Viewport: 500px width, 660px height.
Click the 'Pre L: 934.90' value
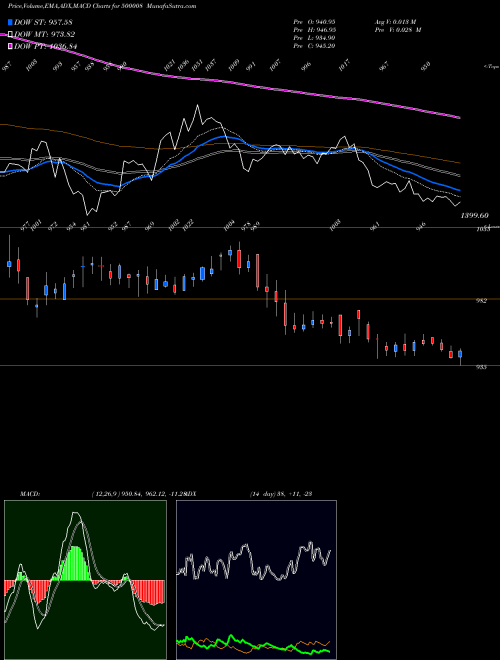tap(314, 38)
